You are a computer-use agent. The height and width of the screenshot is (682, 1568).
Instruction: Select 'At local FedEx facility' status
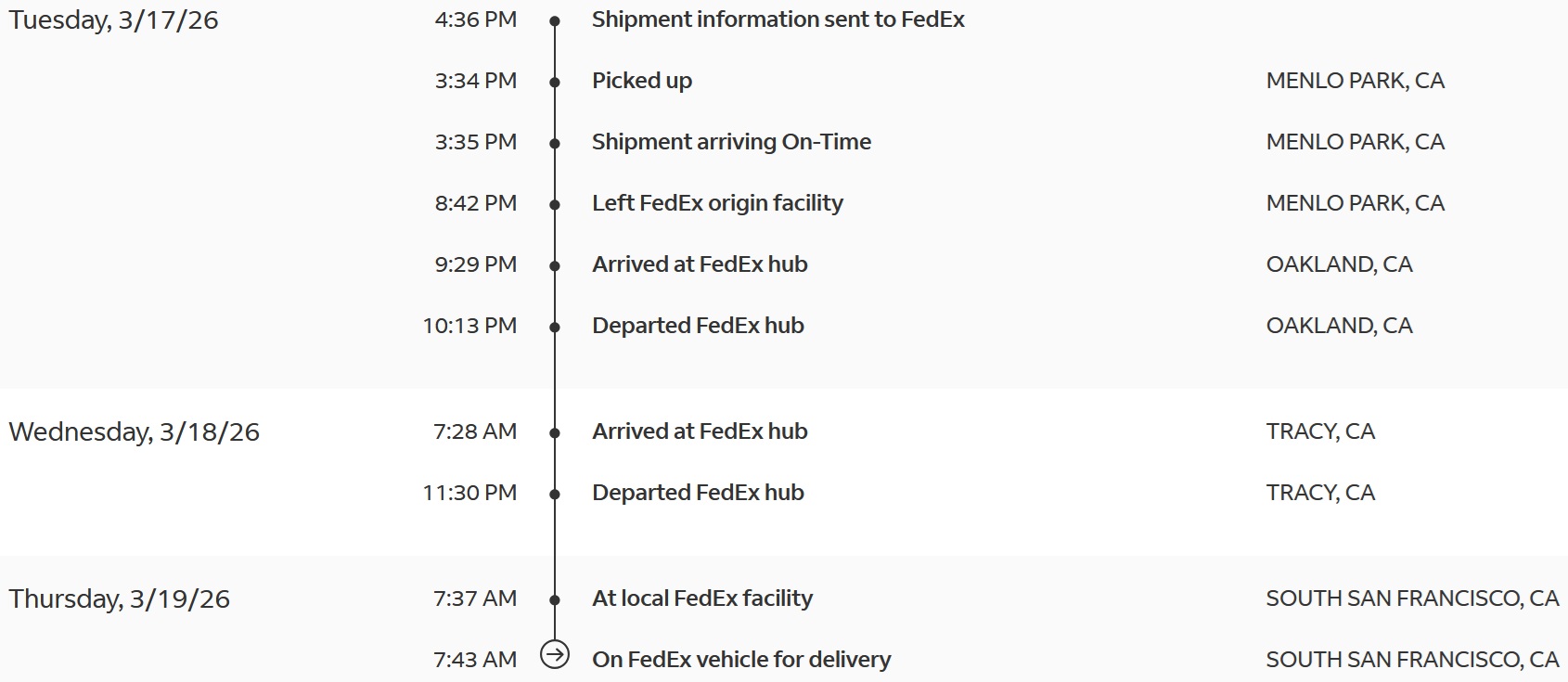pos(701,598)
